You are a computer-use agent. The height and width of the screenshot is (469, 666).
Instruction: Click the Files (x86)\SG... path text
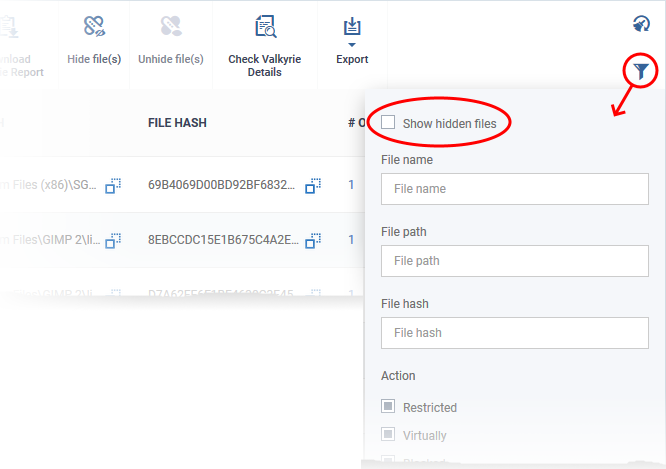48,185
